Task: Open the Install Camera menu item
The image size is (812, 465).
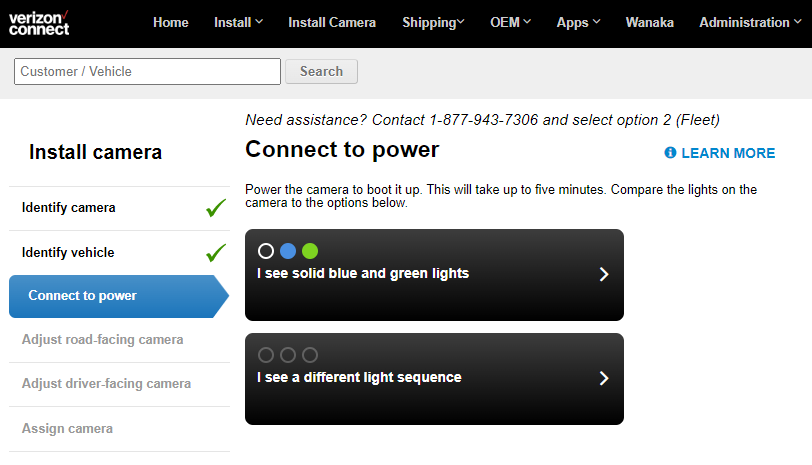Action: 332,22
